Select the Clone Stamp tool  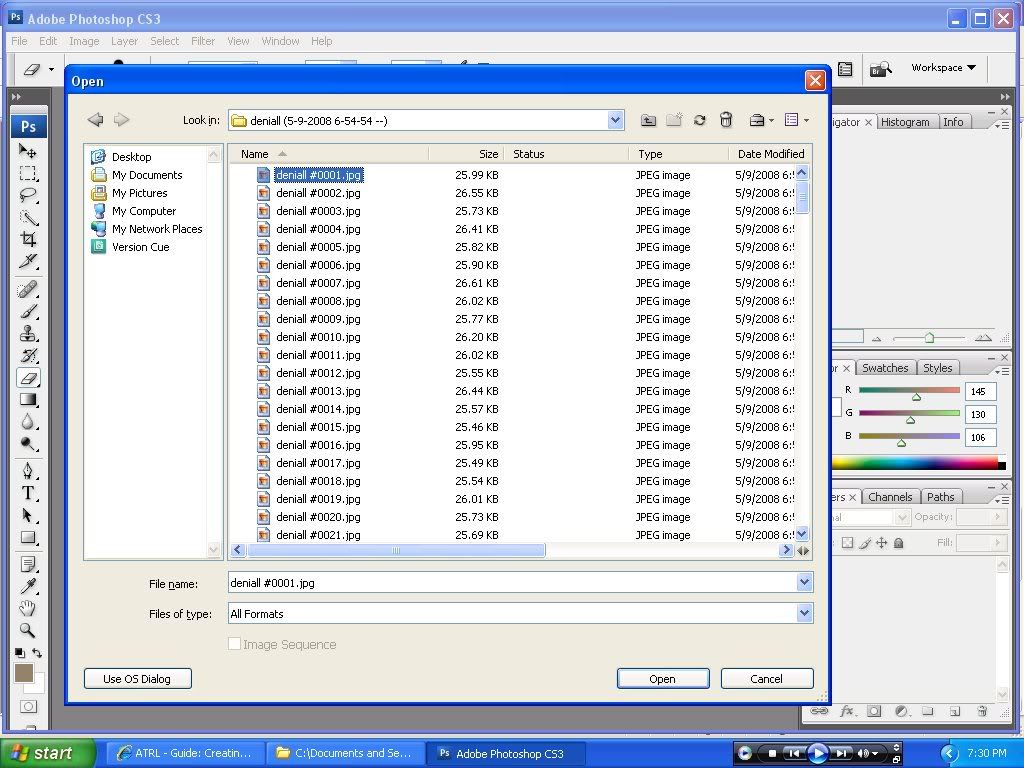(x=27, y=334)
